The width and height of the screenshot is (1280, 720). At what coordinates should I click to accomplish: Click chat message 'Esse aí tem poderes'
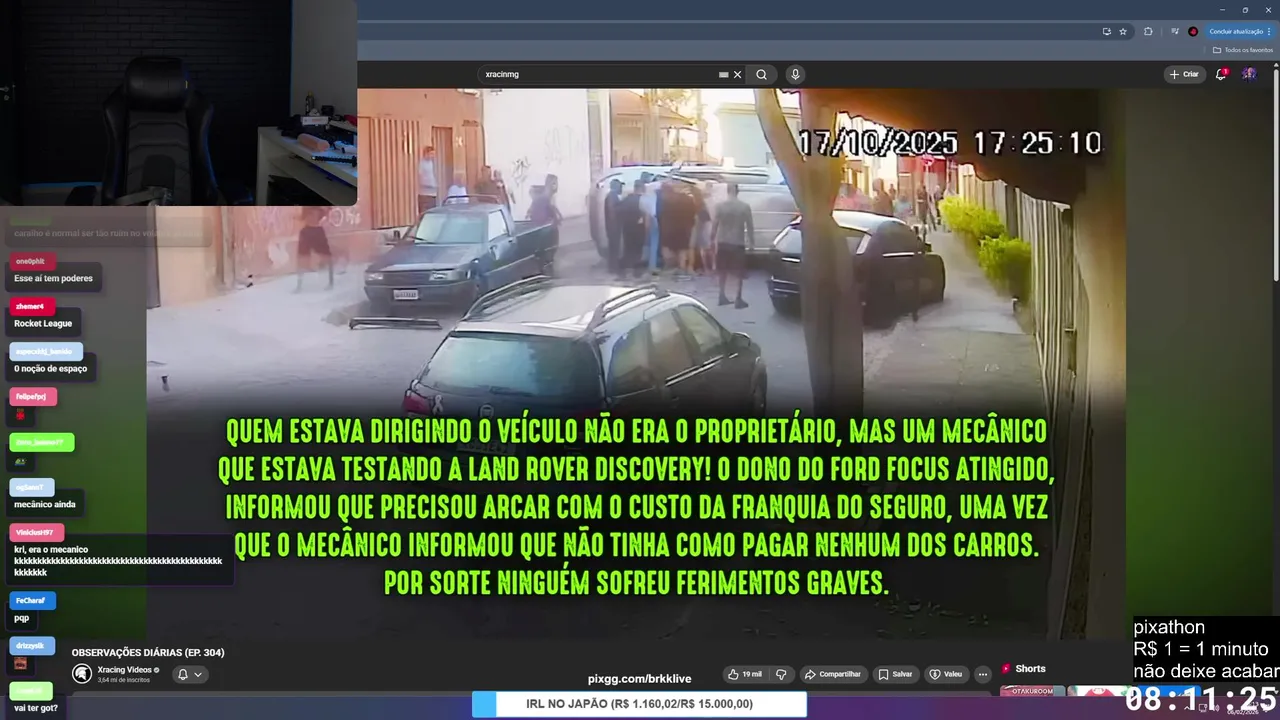click(53, 278)
